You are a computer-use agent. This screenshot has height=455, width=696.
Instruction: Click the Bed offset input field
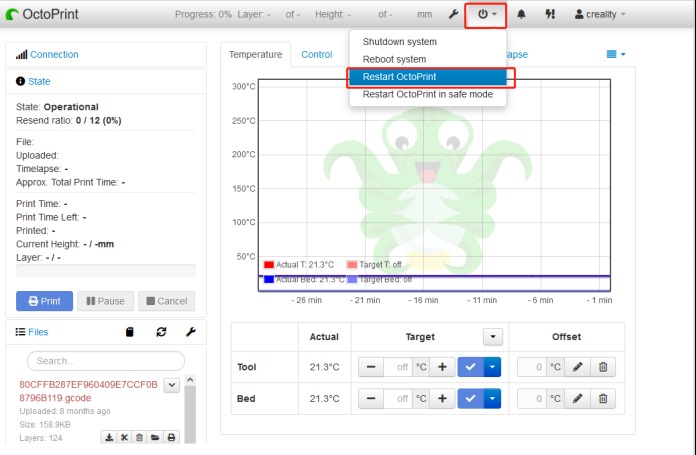point(532,399)
